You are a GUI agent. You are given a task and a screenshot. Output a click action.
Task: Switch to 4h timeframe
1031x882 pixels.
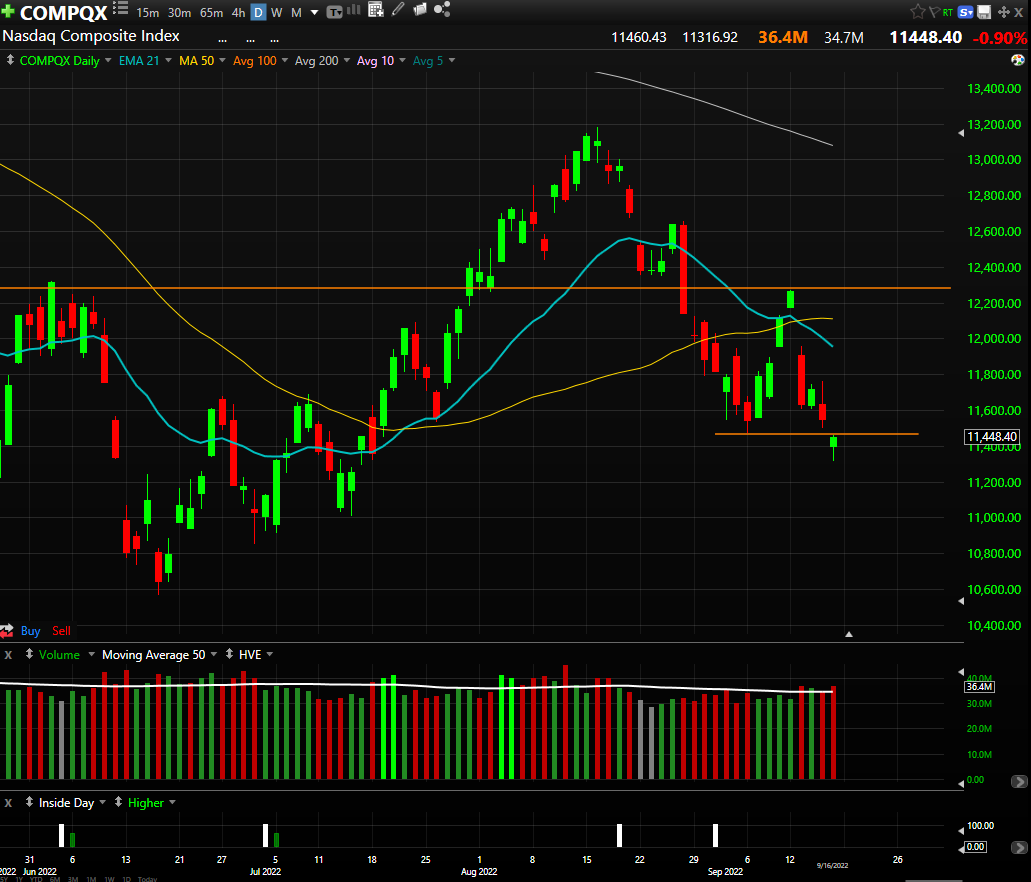(238, 12)
